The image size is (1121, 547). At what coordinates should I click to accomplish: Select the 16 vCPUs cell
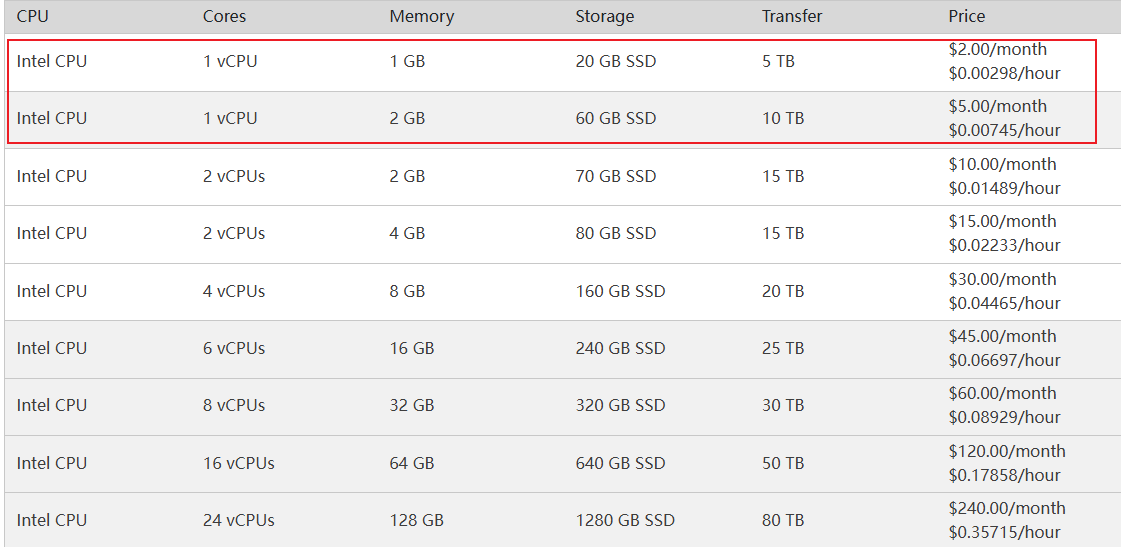(x=238, y=463)
